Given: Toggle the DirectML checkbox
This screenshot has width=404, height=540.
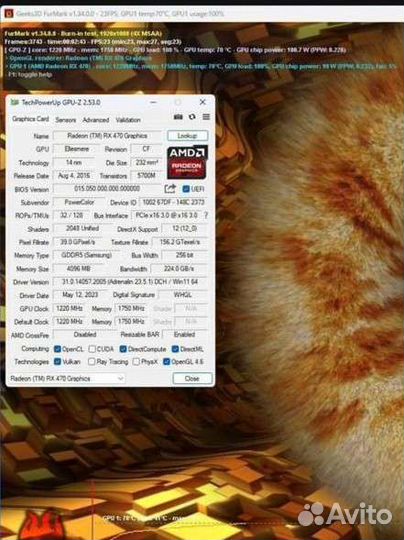Looking at the screenshot, I should click(175, 349).
